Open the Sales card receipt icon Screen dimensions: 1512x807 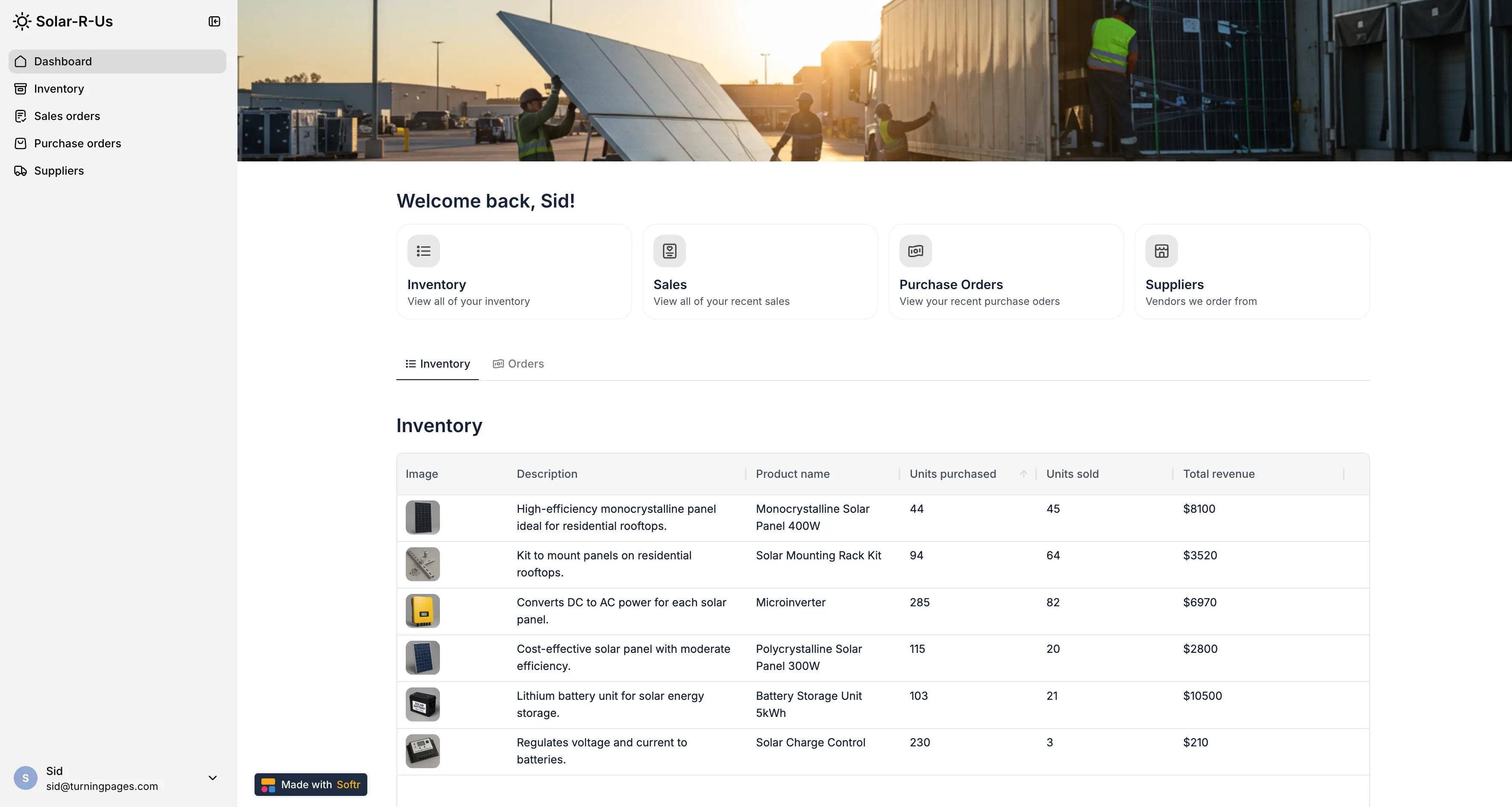pos(669,251)
